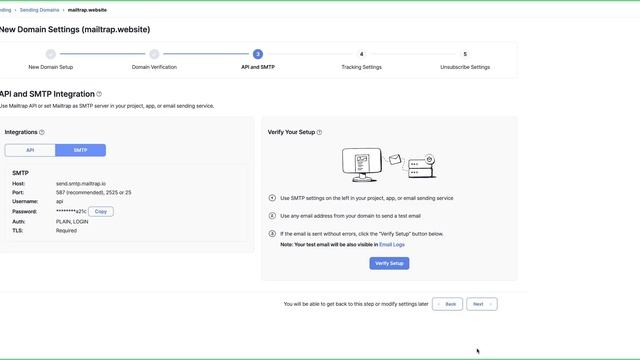Image resolution: width=640 pixels, height=360 pixels.
Task: Open help icon beside Verify Your Setup
Action: 319,132
